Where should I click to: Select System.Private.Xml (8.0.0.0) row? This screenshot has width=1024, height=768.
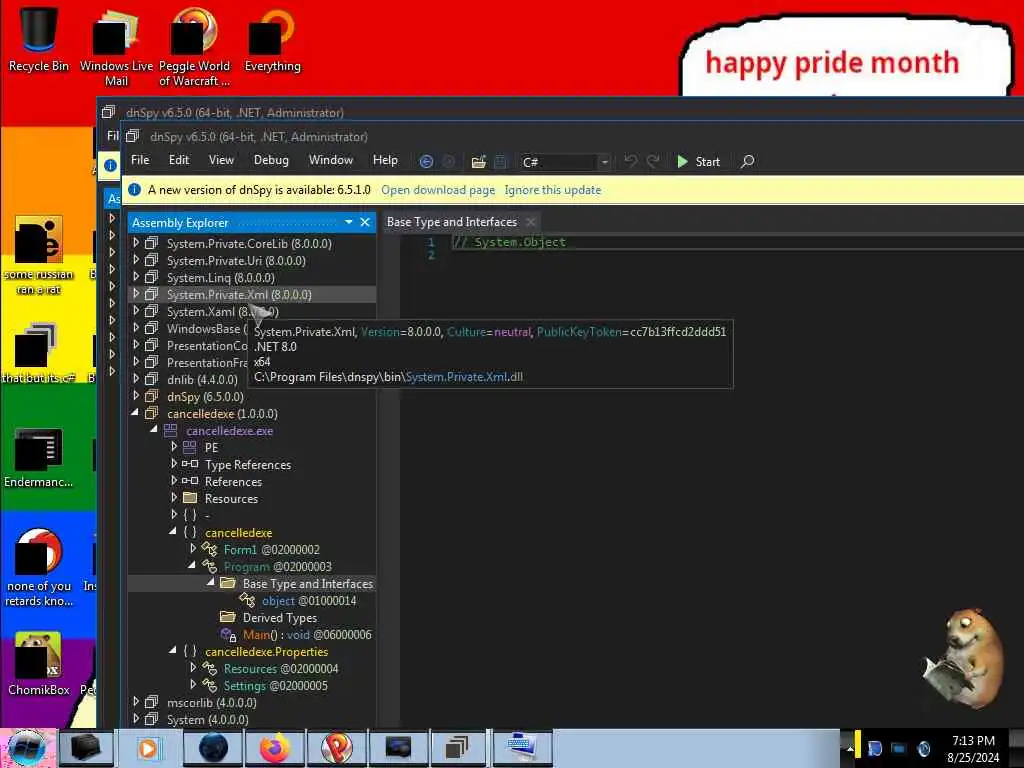[251, 295]
